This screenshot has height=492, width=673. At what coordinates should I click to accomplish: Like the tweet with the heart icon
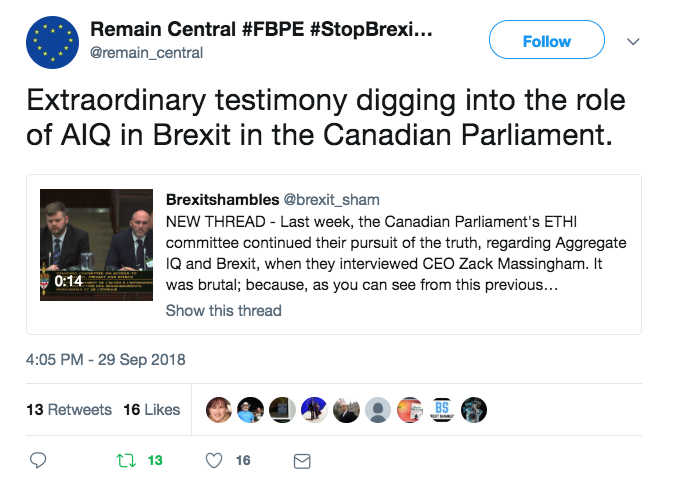[213, 461]
